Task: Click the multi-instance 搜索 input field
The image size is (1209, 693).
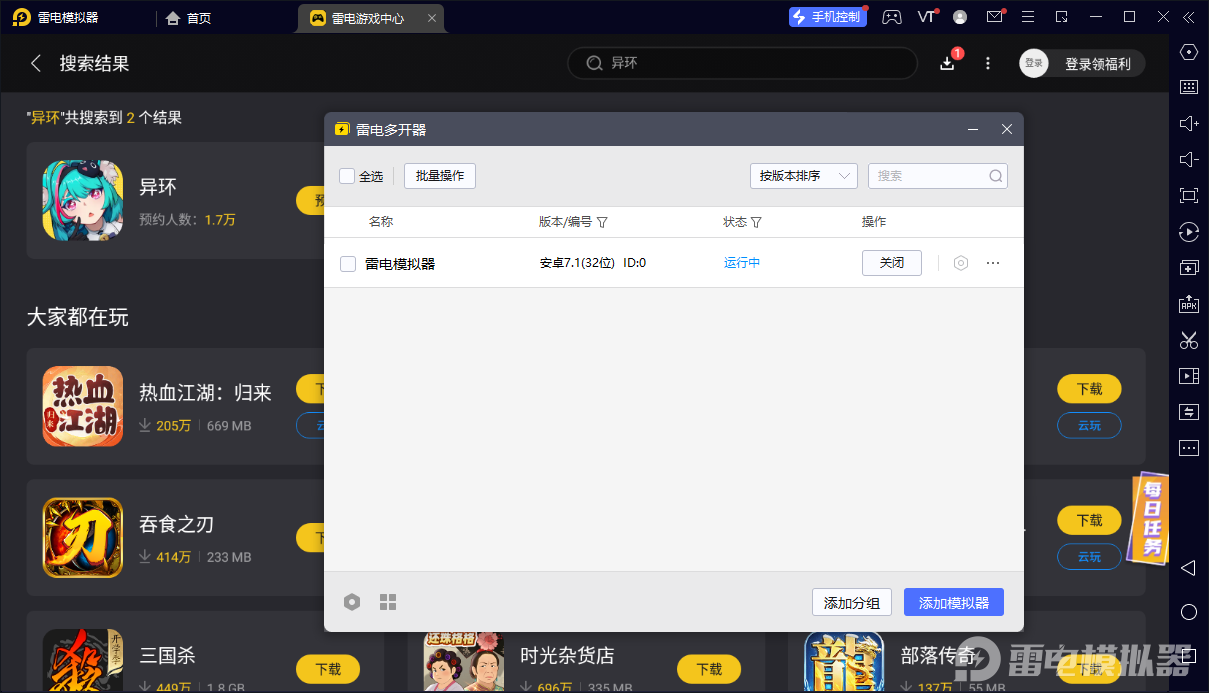Action: [930, 176]
